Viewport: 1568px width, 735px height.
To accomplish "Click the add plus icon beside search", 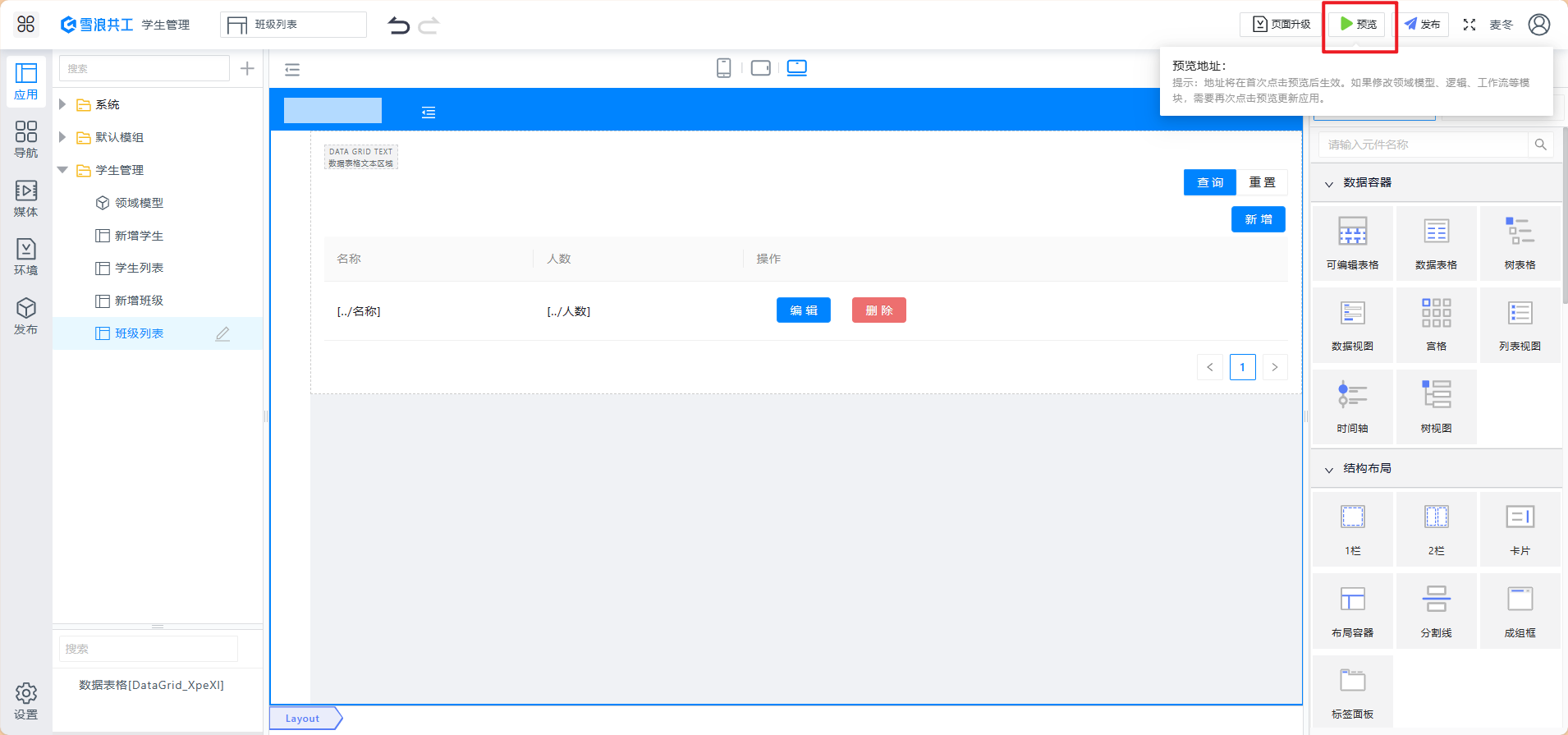I will tap(247, 69).
